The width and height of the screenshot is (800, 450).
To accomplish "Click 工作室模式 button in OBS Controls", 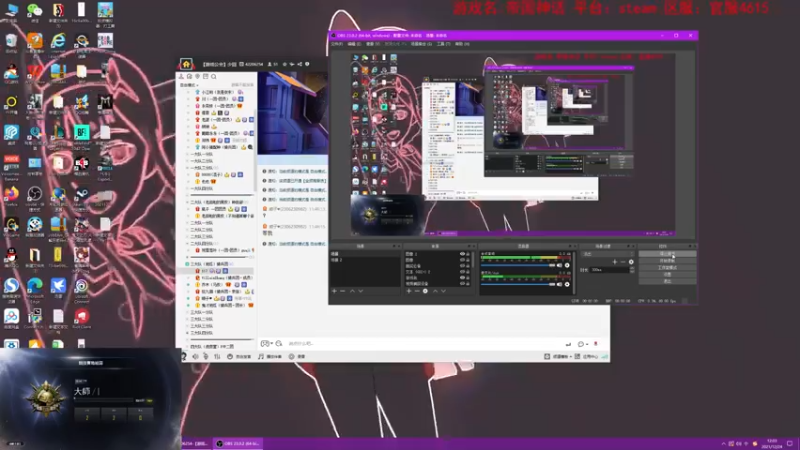I will tap(667, 267).
